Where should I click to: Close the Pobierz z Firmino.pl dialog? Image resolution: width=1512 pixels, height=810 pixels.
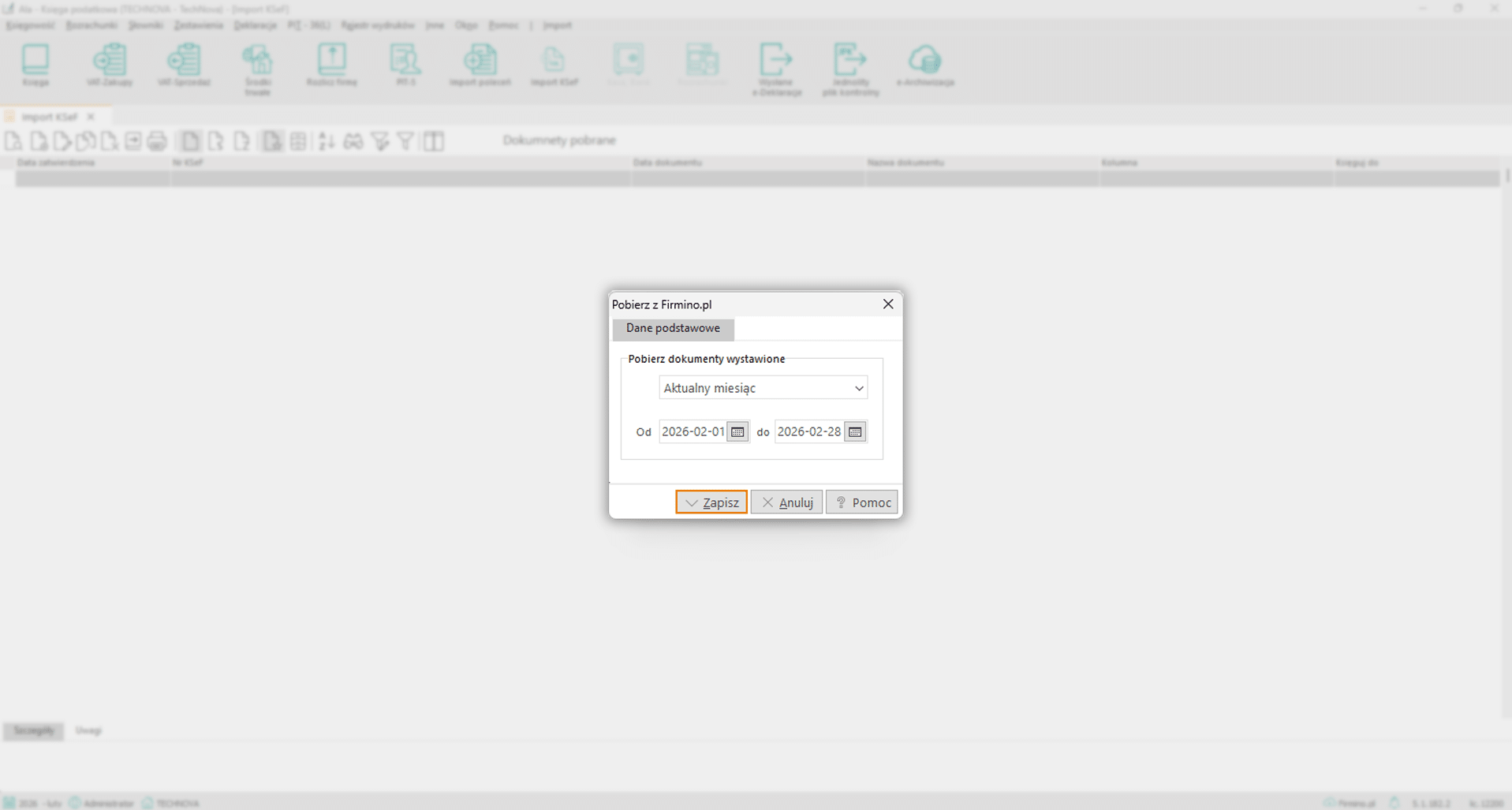[x=888, y=304]
